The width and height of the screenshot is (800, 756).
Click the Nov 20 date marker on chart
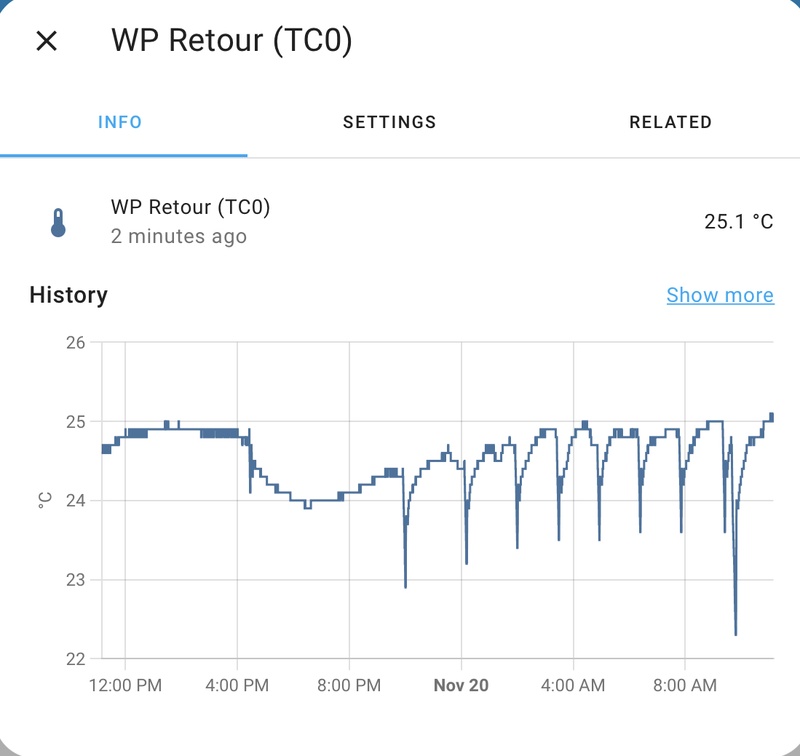tap(461, 686)
